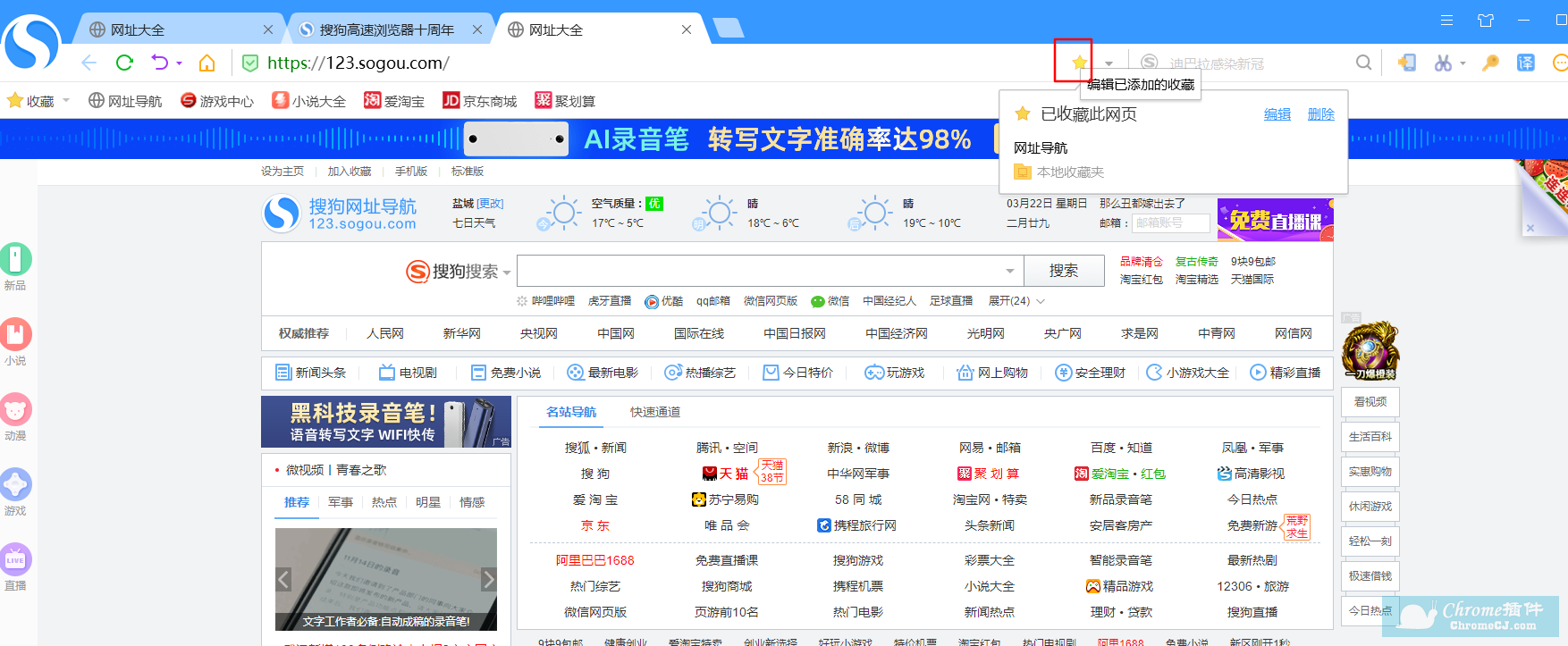
Task: Open the 搜狗搜索 engine selector dropdown
Action: tap(507, 272)
